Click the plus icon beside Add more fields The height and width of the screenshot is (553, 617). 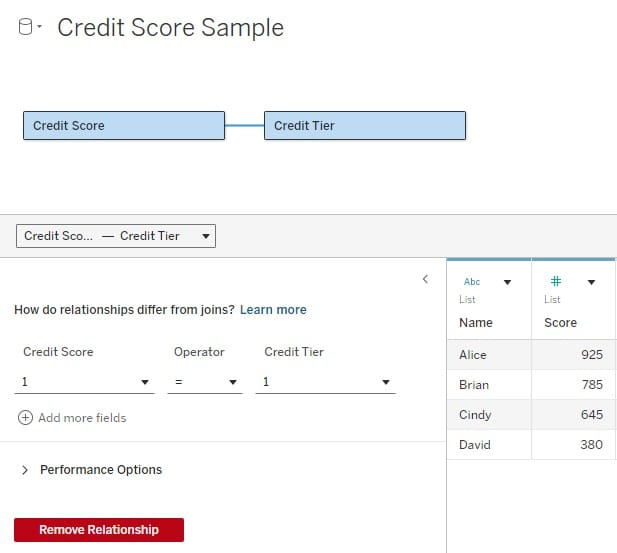(25, 418)
